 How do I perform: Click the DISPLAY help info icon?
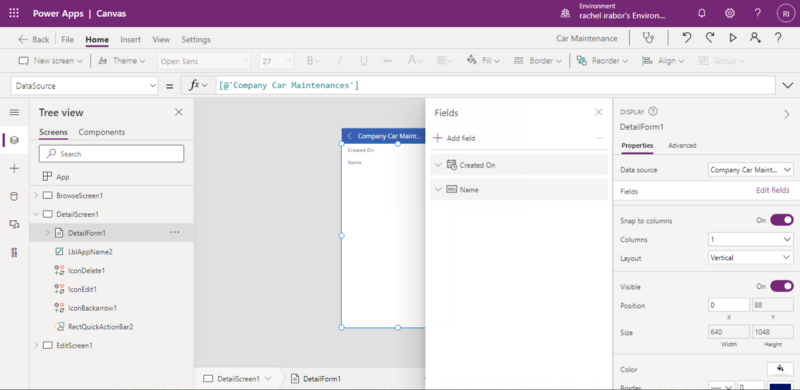pos(653,111)
